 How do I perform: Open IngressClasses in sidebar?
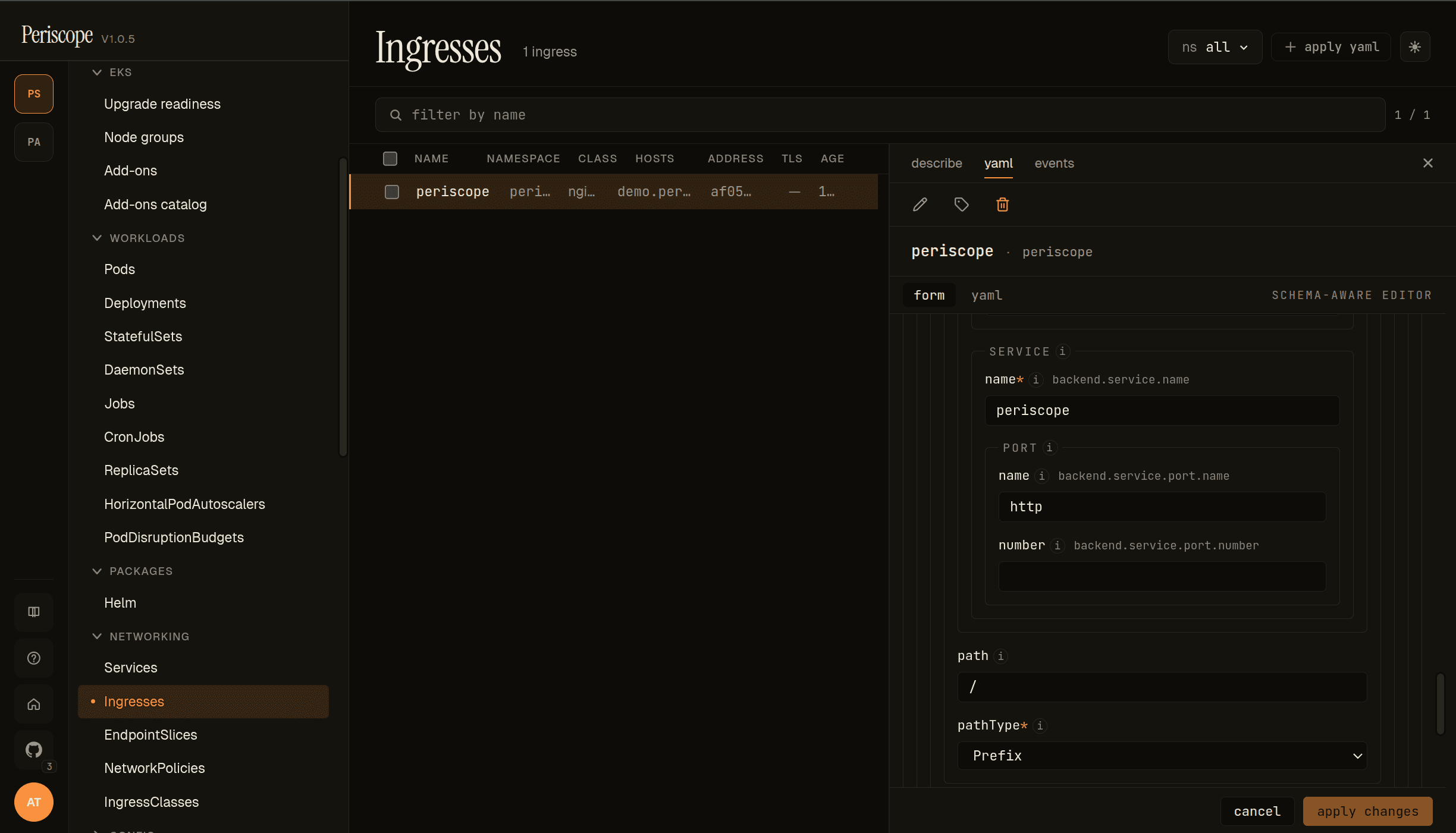(151, 802)
